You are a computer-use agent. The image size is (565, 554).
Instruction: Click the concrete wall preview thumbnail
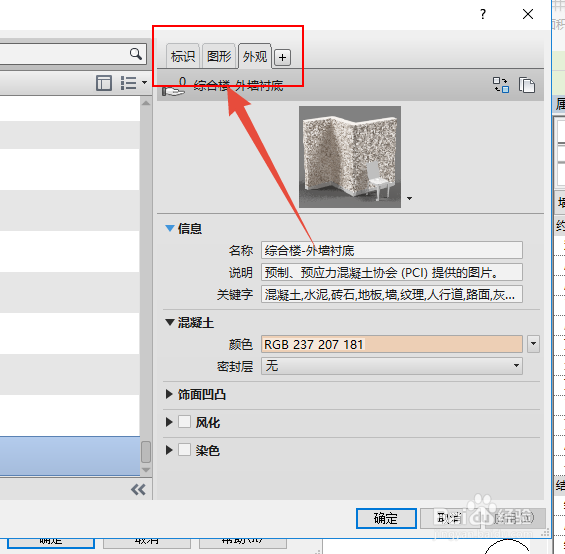[x=350, y=157]
